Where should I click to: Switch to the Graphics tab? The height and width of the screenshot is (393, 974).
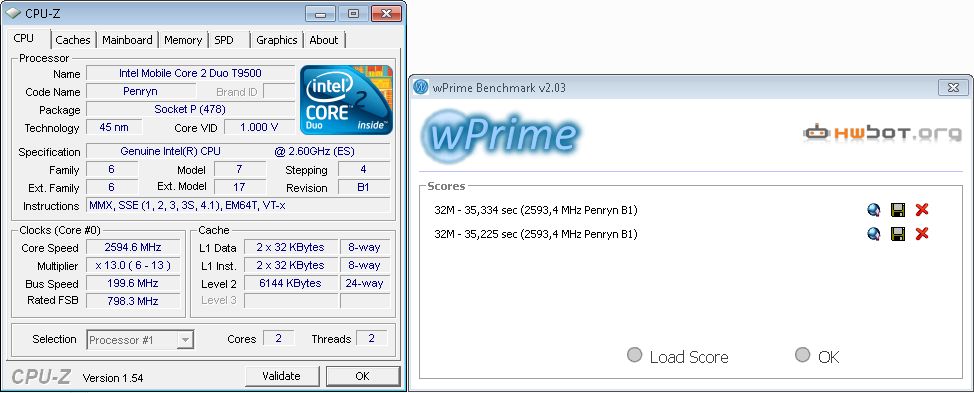click(x=276, y=40)
